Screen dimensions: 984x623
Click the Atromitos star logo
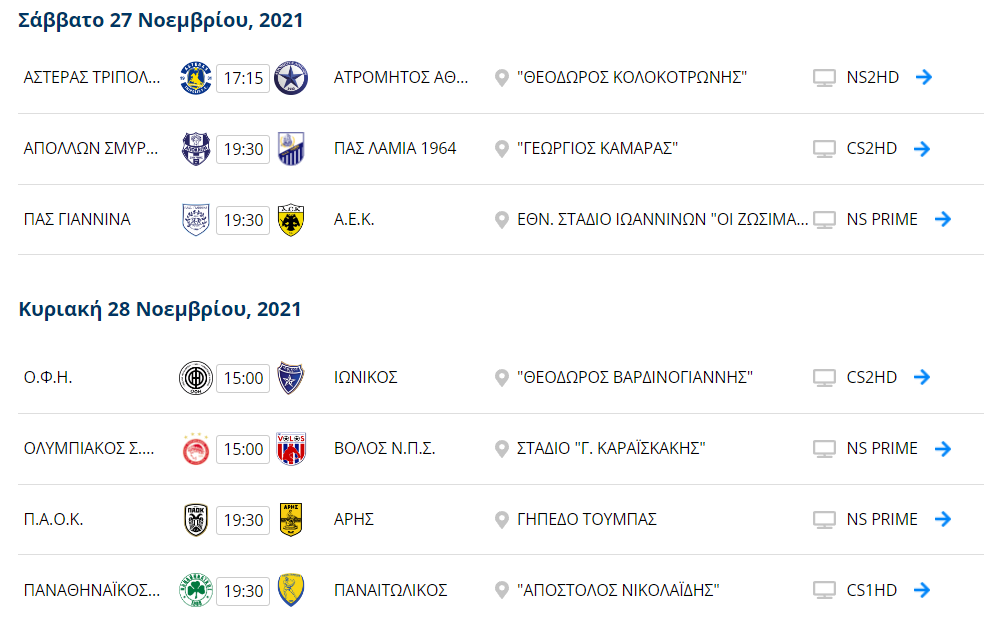[x=291, y=78]
